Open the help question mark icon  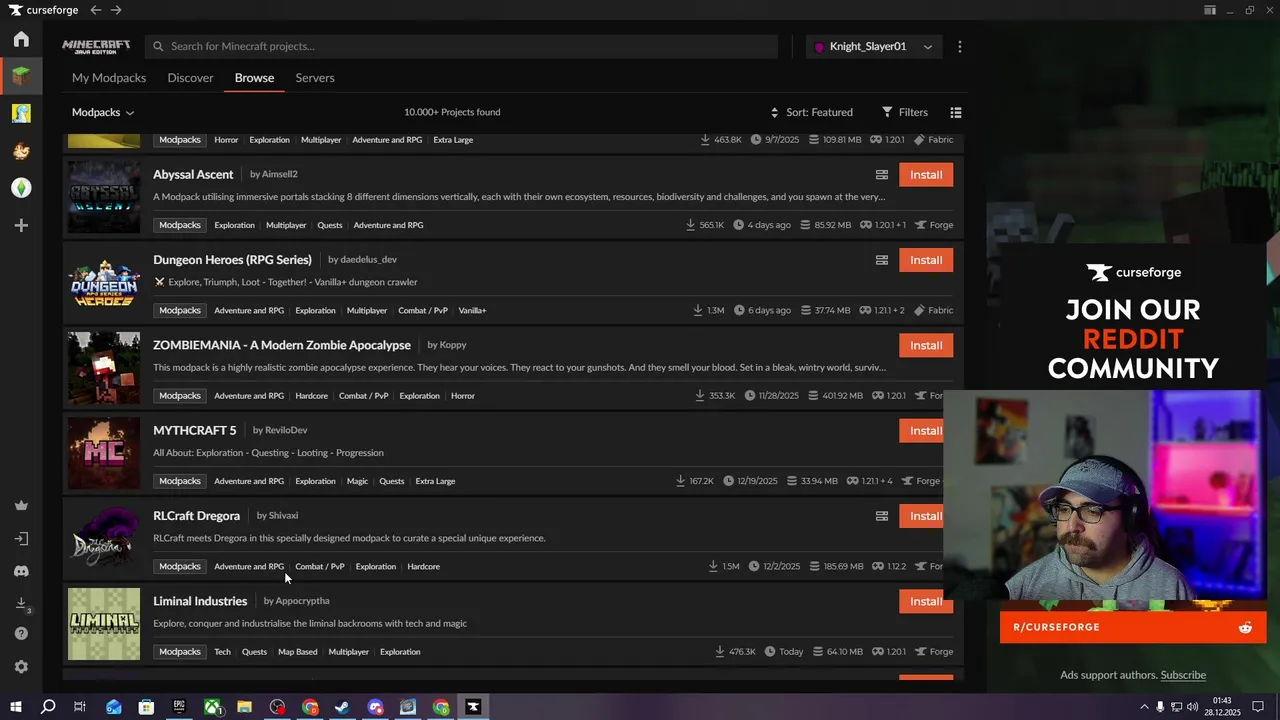pos(21,633)
